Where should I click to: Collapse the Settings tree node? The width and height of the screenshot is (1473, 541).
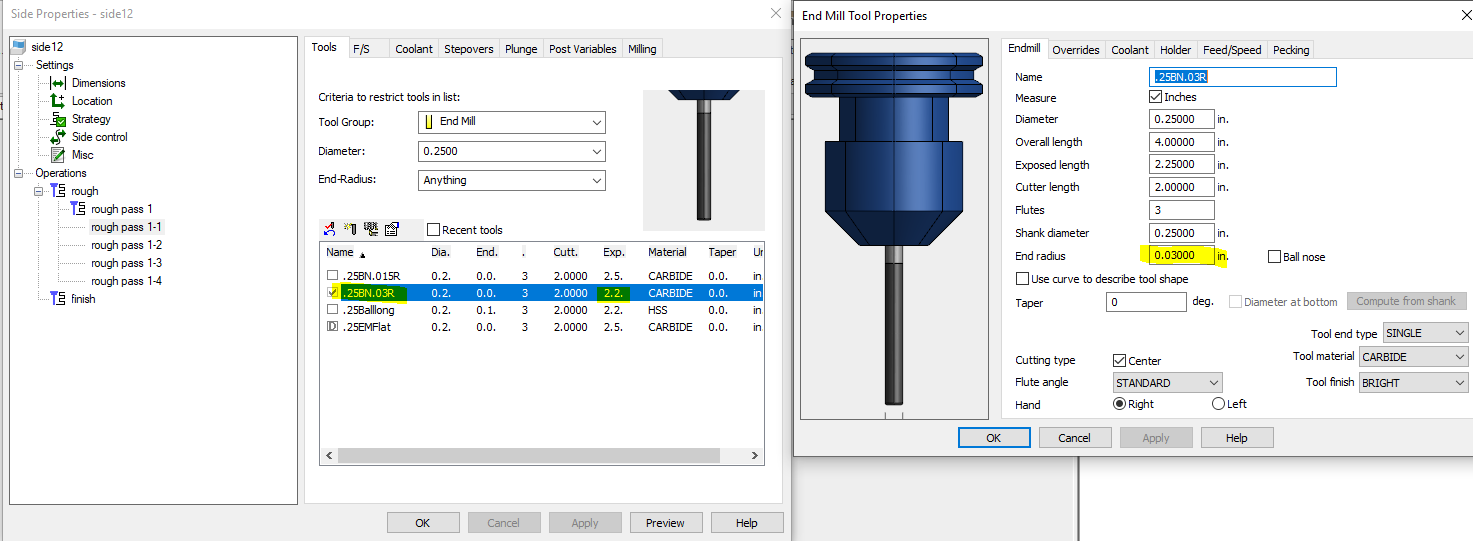tap(19, 65)
